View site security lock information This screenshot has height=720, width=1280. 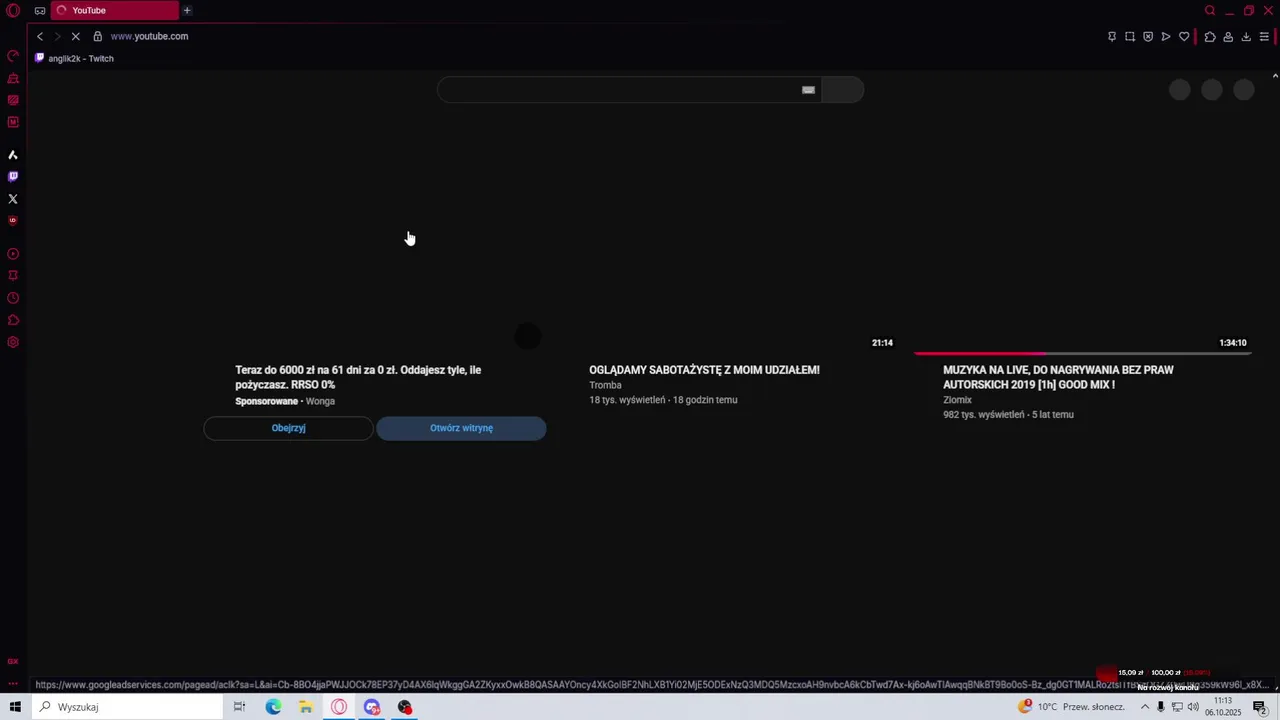pos(98,36)
